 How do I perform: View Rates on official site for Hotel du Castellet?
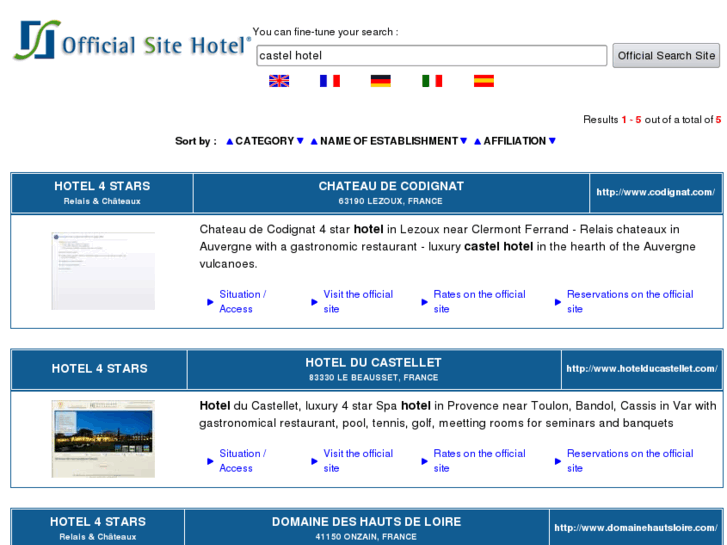(479, 461)
